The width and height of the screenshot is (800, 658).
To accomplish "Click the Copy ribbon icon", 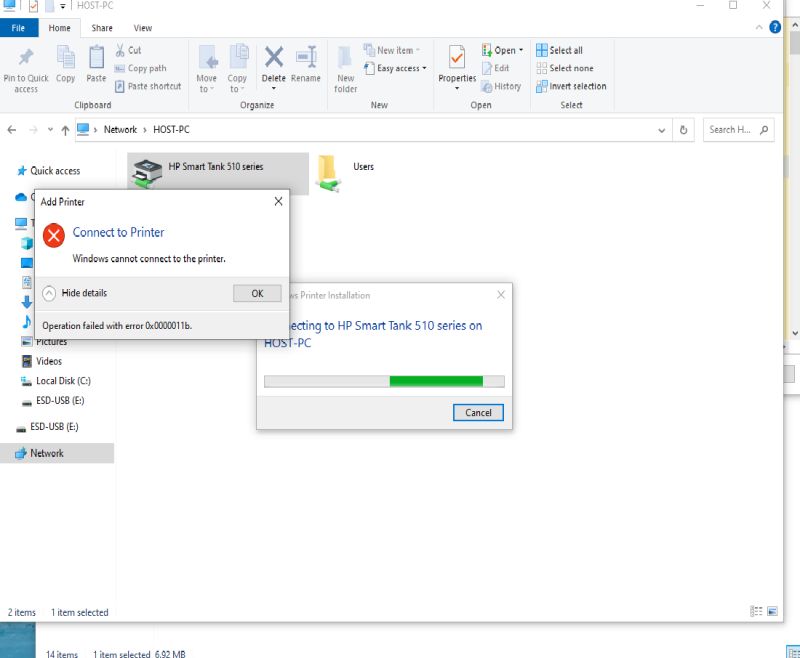I will tap(65, 57).
